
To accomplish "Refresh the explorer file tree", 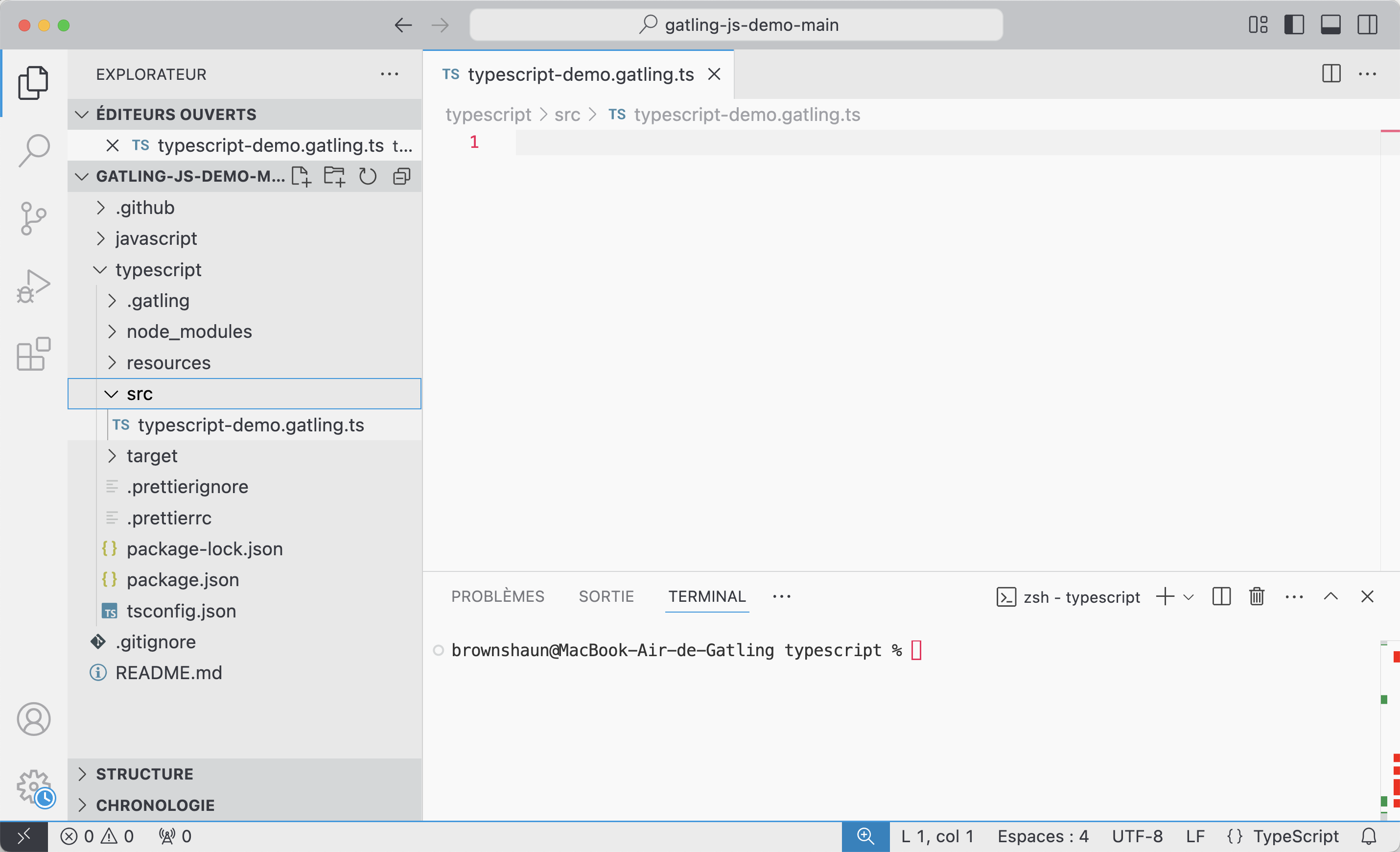I will pyautogui.click(x=368, y=176).
